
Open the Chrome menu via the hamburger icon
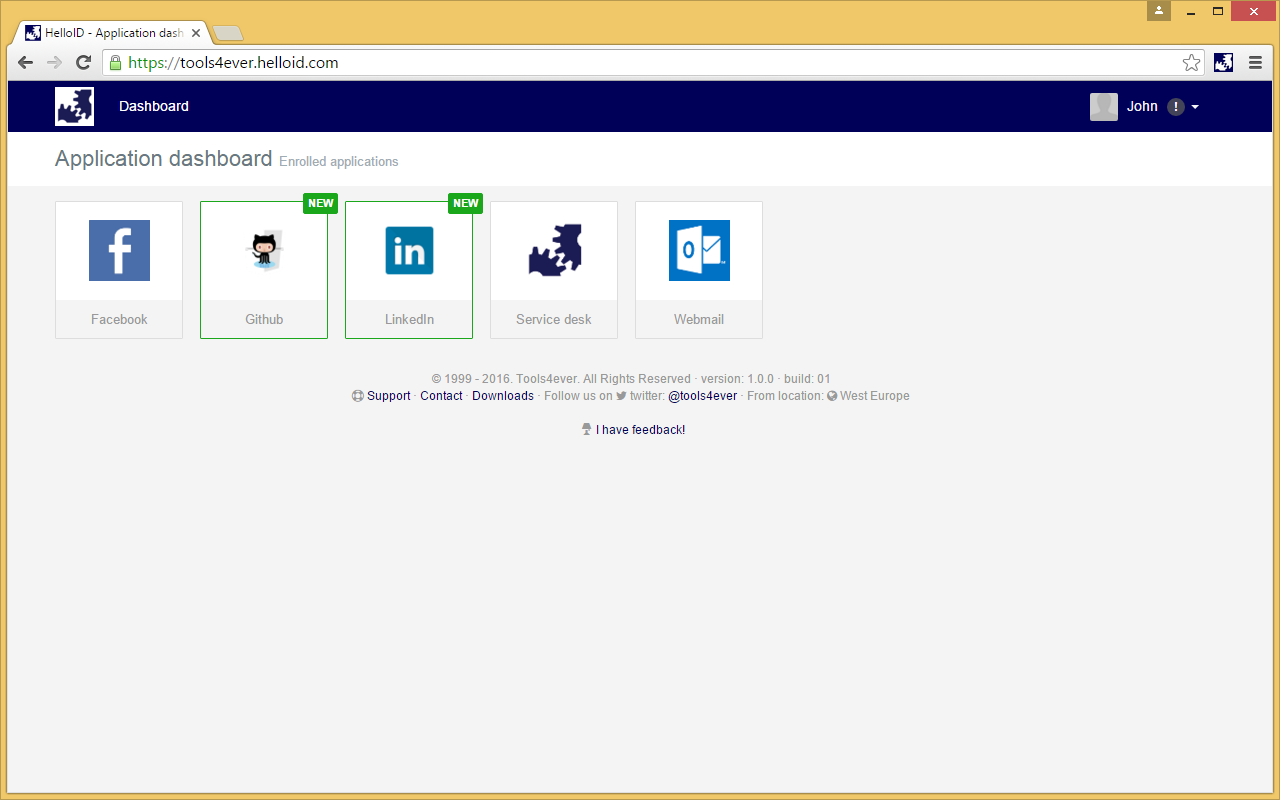(x=1255, y=62)
